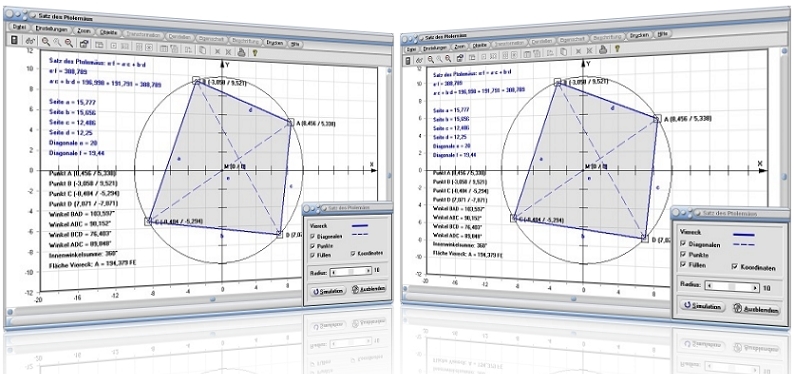Click zoom-out magnifier in right window toolbar

tap(448, 58)
